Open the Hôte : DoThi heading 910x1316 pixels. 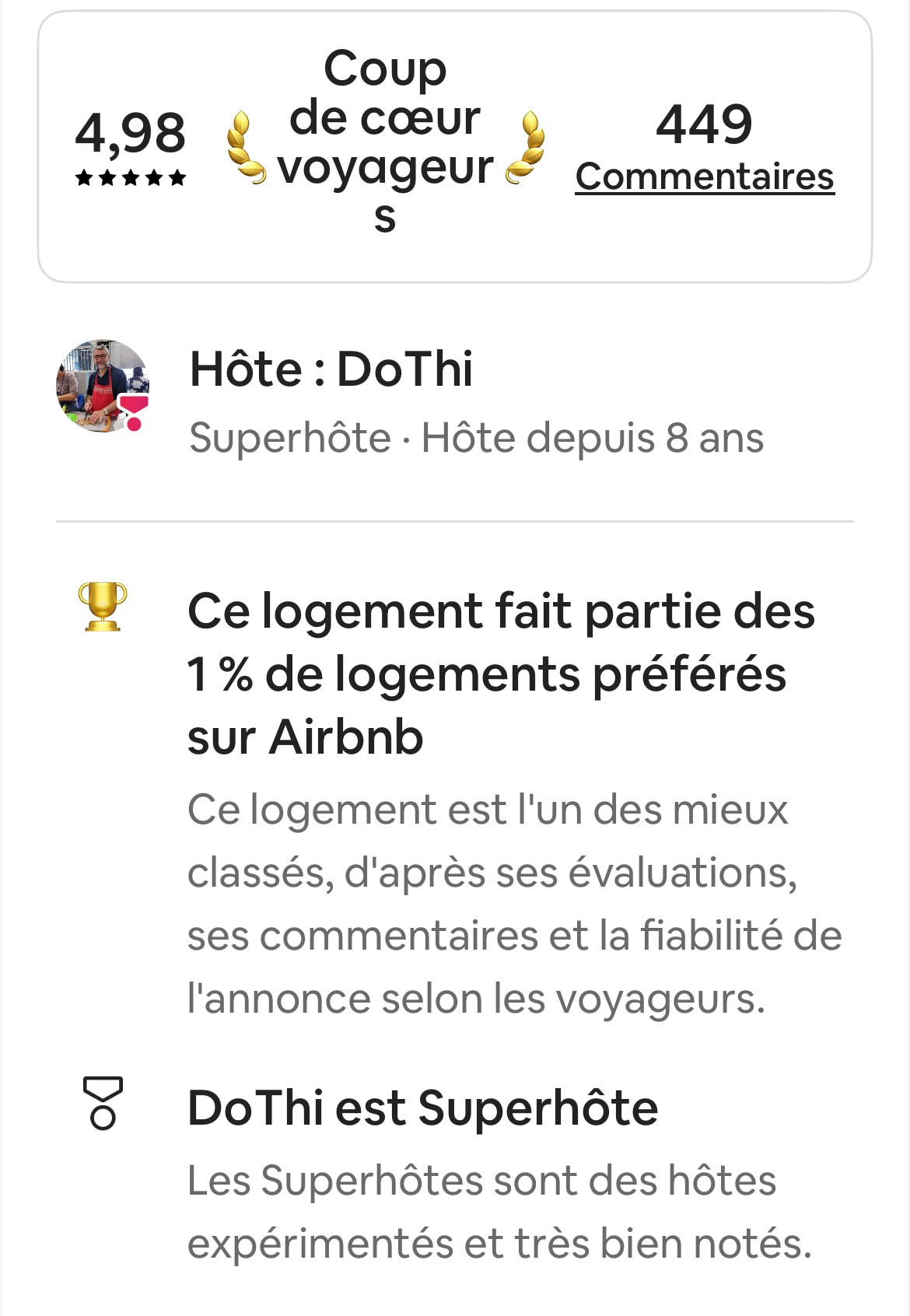point(331,369)
